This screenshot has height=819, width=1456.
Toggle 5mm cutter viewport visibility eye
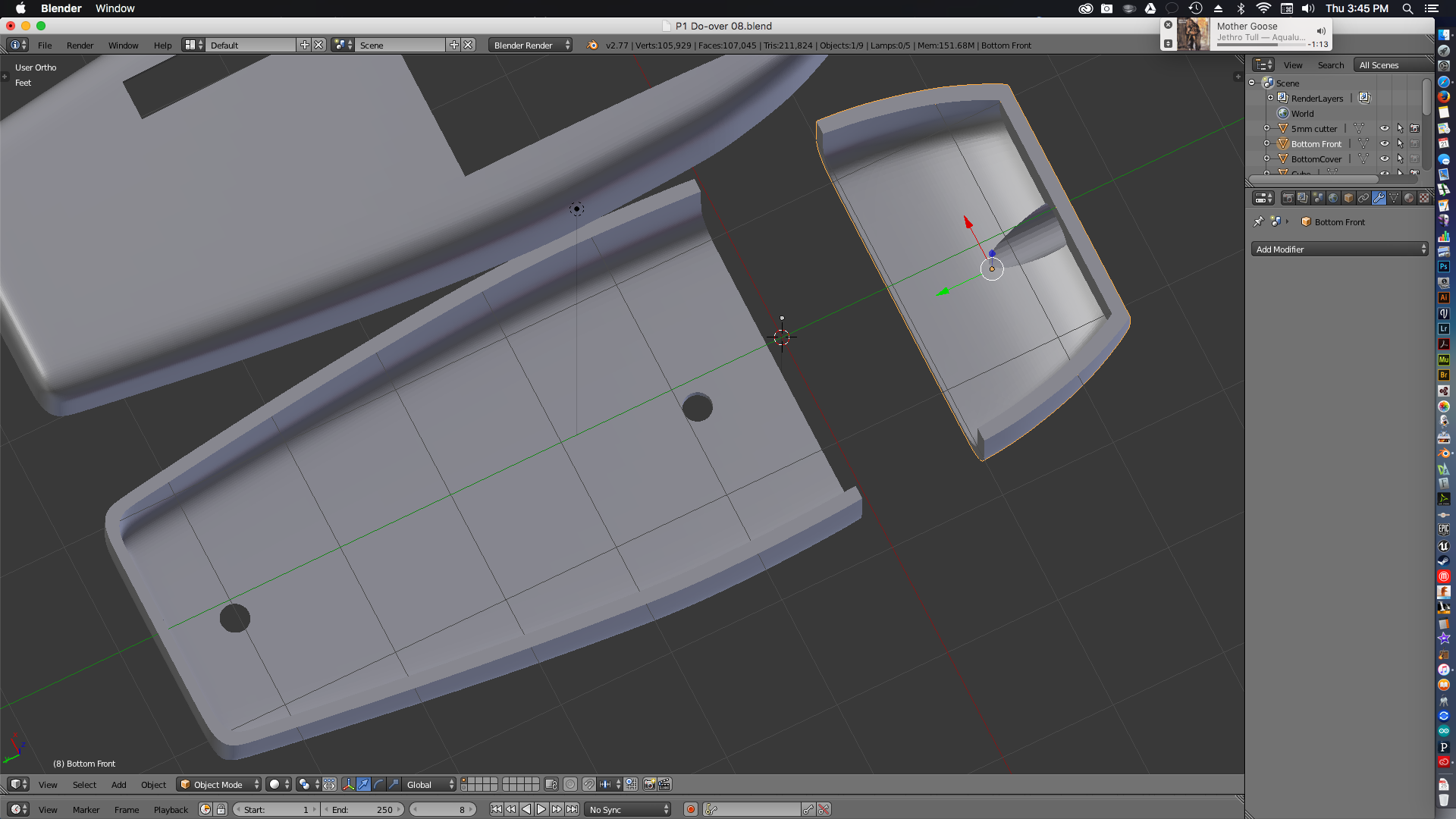pos(1384,129)
